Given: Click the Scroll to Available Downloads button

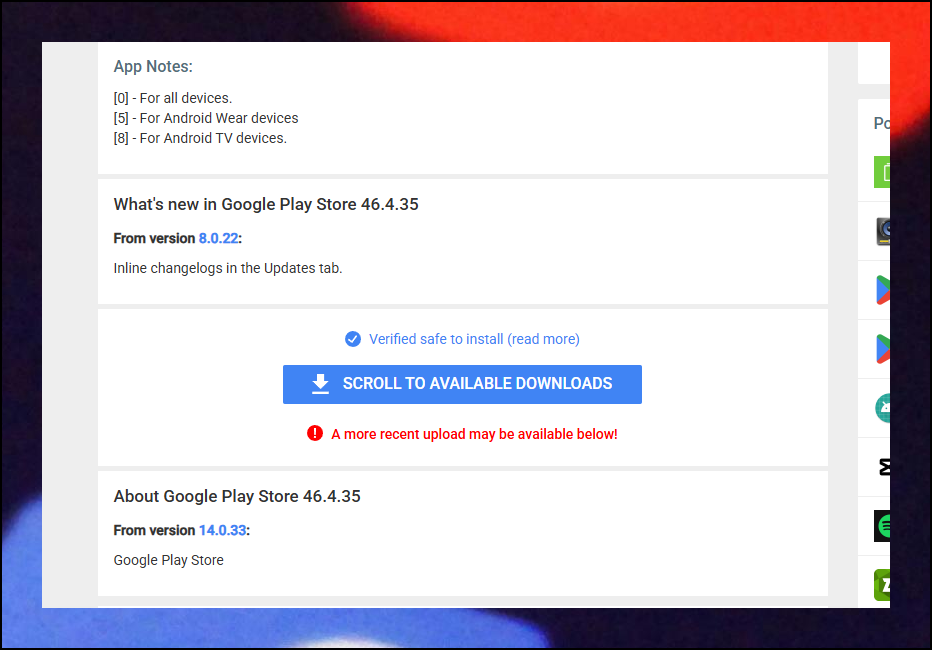Looking at the screenshot, I should point(462,384).
